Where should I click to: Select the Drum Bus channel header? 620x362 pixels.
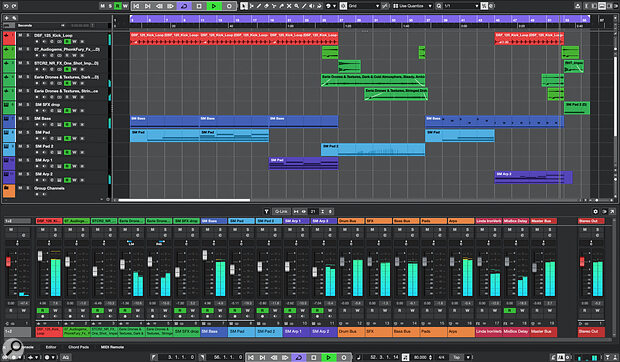pos(351,221)
